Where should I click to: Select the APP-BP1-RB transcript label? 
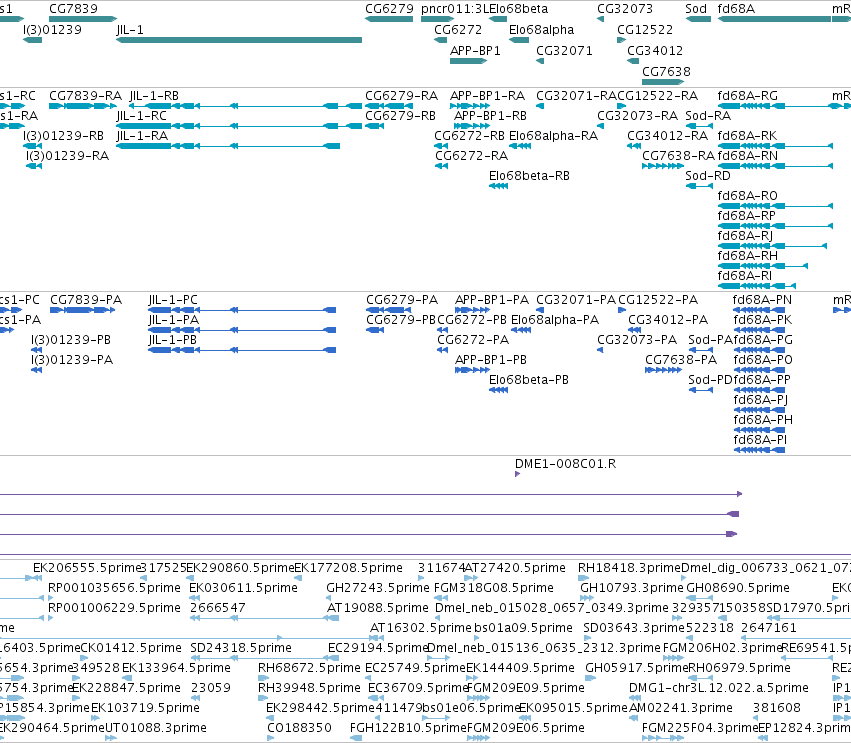[490, 116]
